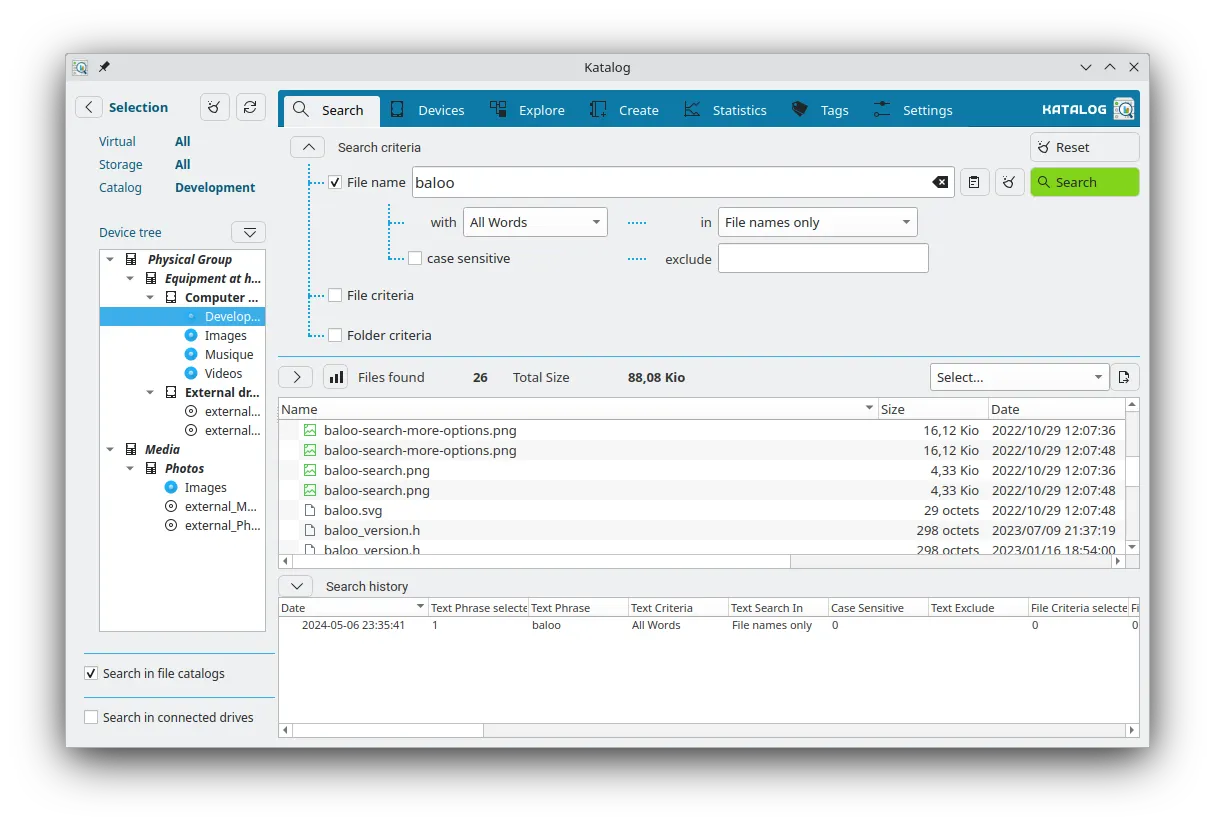The width and height of the screenshot is (1216, 826).
Task: Sort results by the Date column header
Action: tap(1056, 409)
